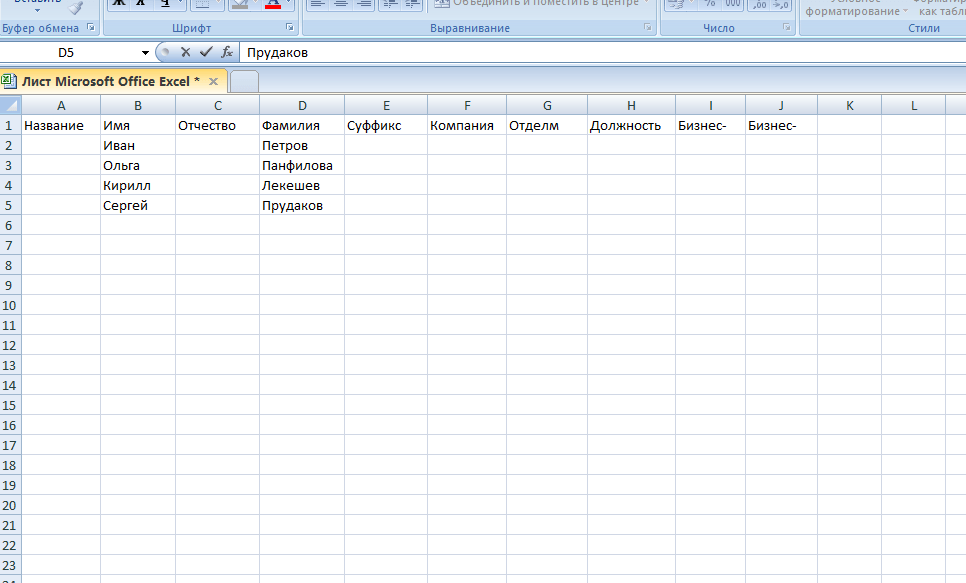The width and height of the screenshot is (966, 583).
Task: Open the Буфер обмена dialog launcher
Action: [x=91, y=27]
